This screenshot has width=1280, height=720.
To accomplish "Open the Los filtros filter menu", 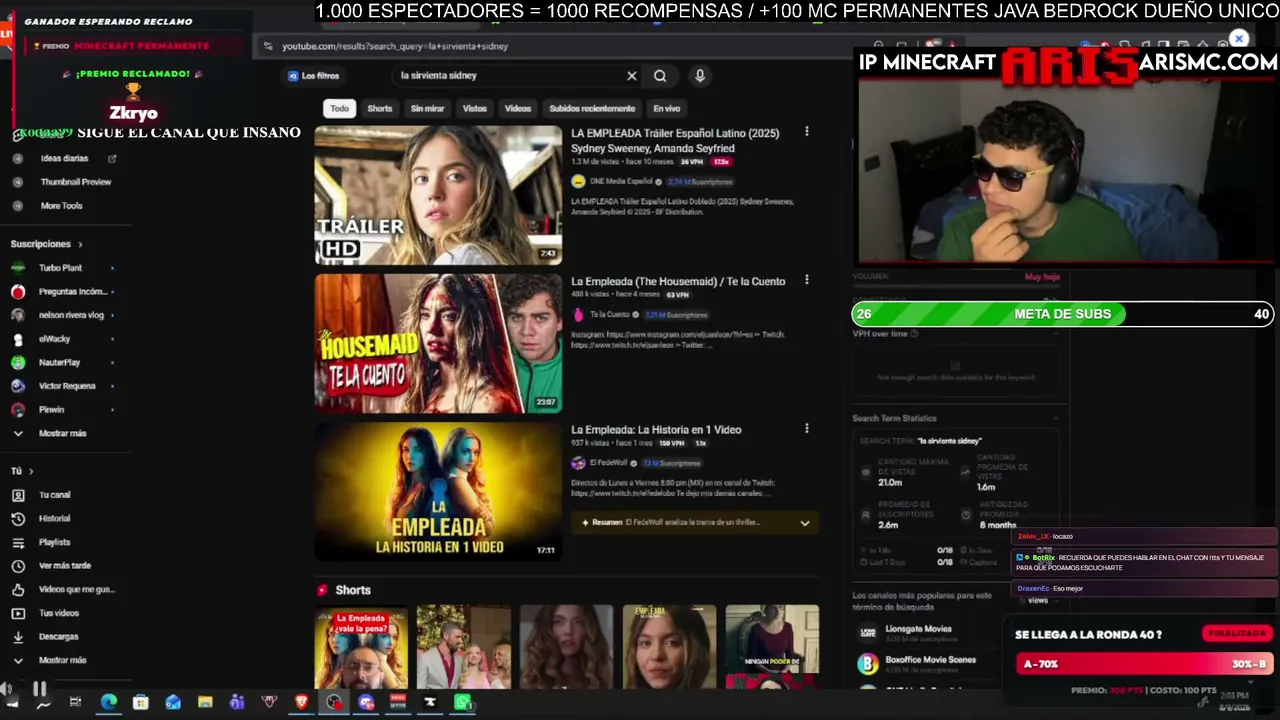I will click(x=314, y=76).
